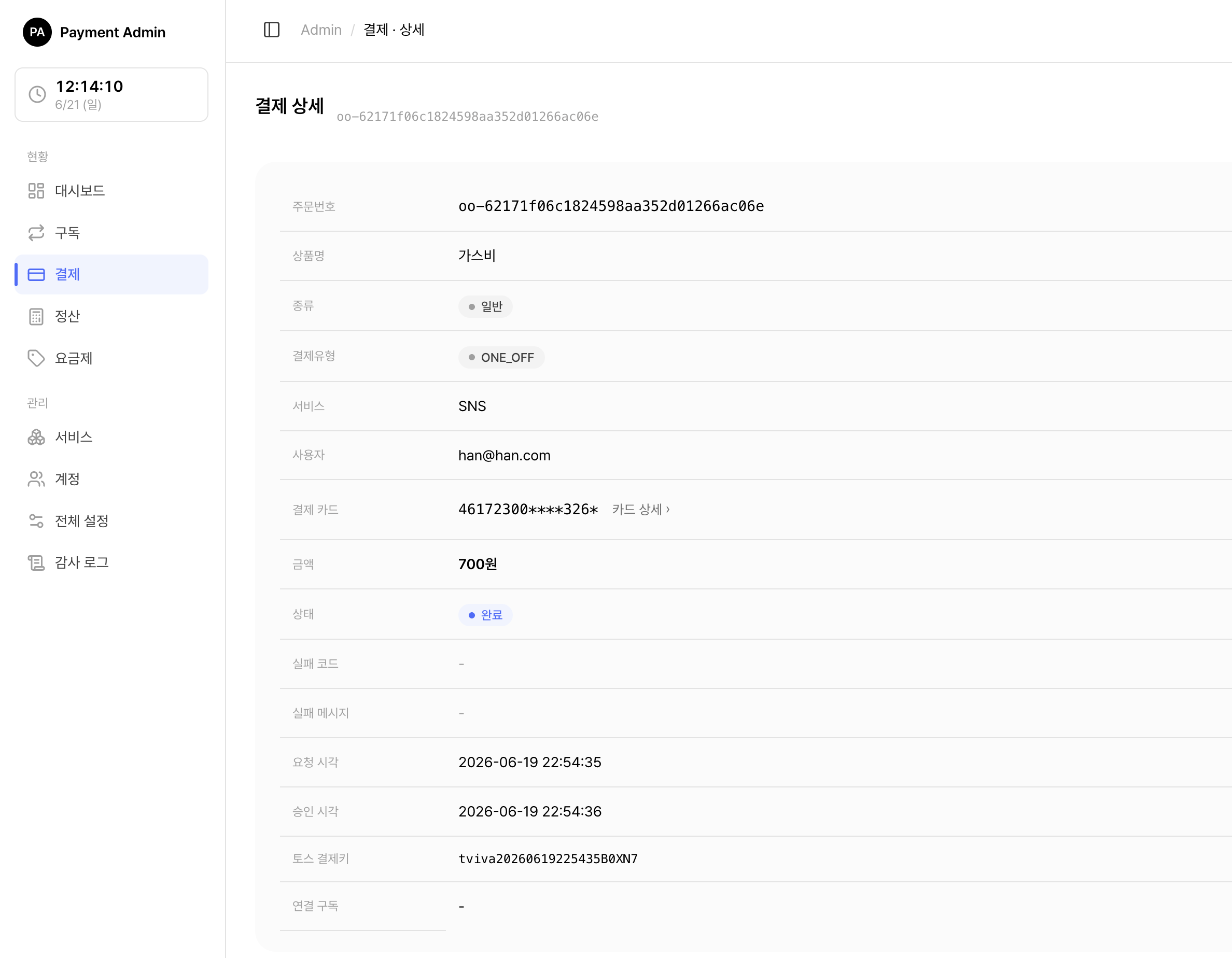Click the PA logo avatar
Screen dimensions: 1232x958
37,32
